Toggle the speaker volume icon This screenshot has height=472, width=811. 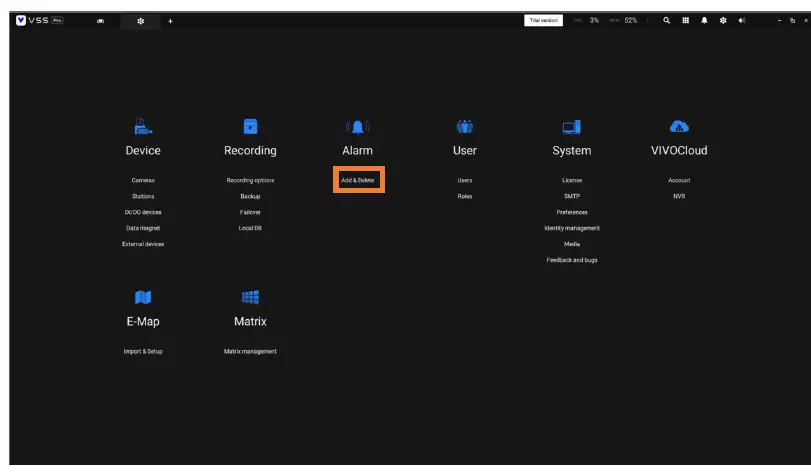coord(742,20)
